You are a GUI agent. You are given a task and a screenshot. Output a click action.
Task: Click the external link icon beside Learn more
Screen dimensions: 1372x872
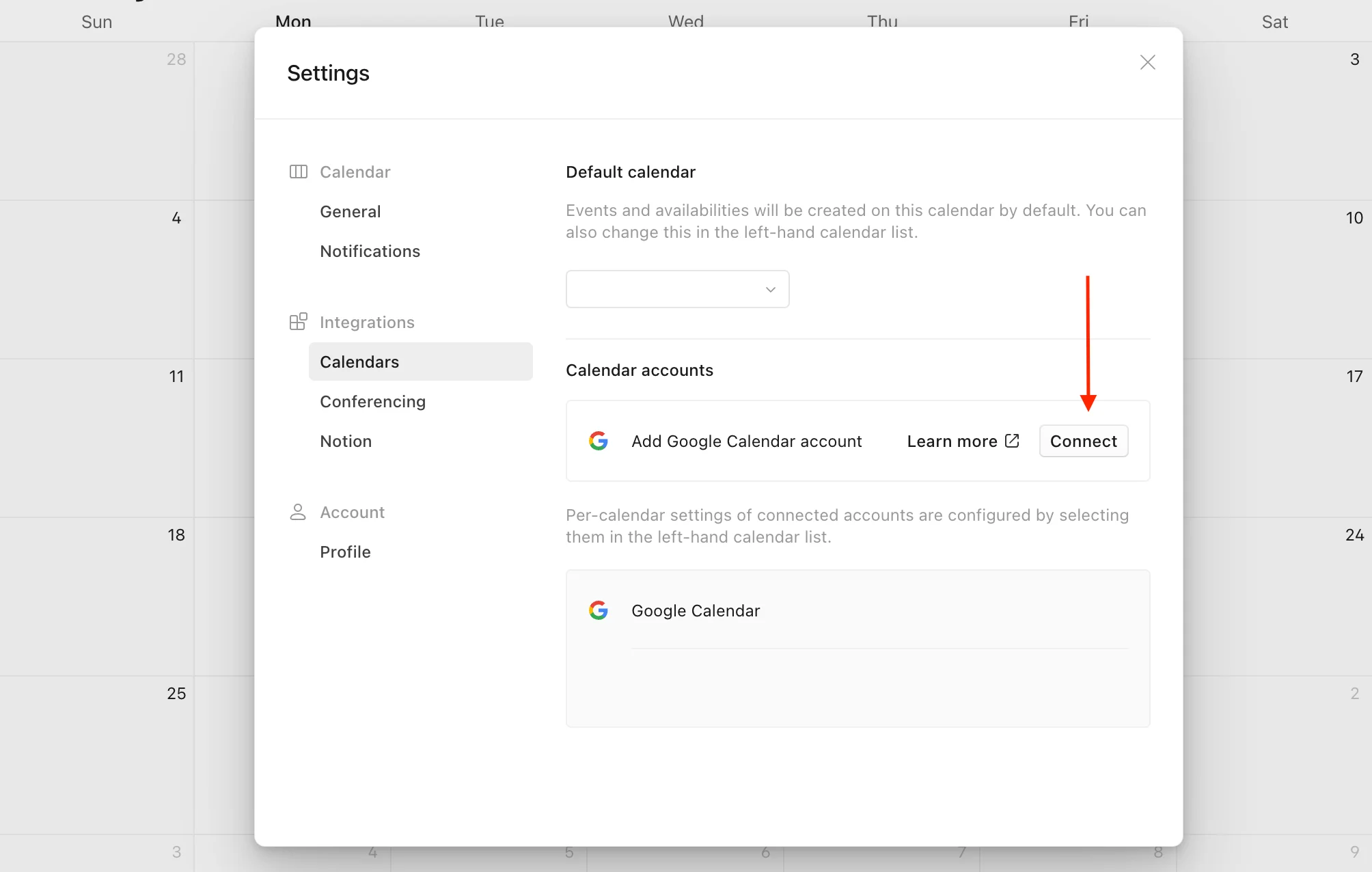coord(1012,441)
